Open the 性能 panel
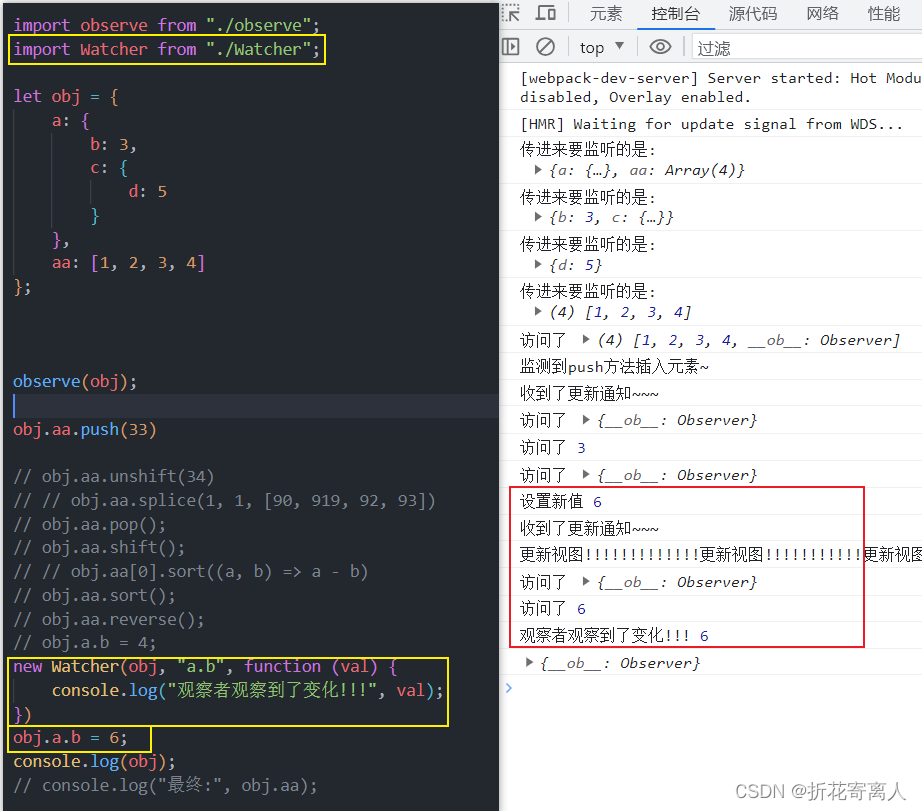This screenshot has width=922, height=811. (x=883, y=13)
